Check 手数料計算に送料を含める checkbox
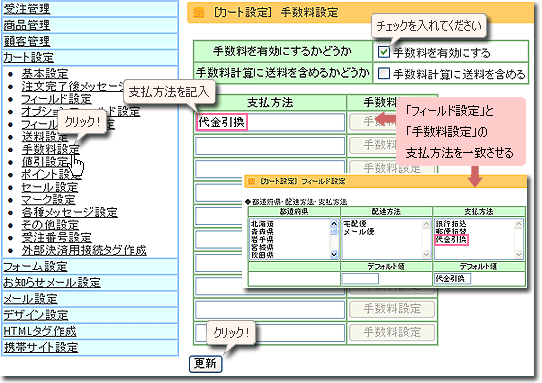Screen dimensions: 542x383 point(383,73)
